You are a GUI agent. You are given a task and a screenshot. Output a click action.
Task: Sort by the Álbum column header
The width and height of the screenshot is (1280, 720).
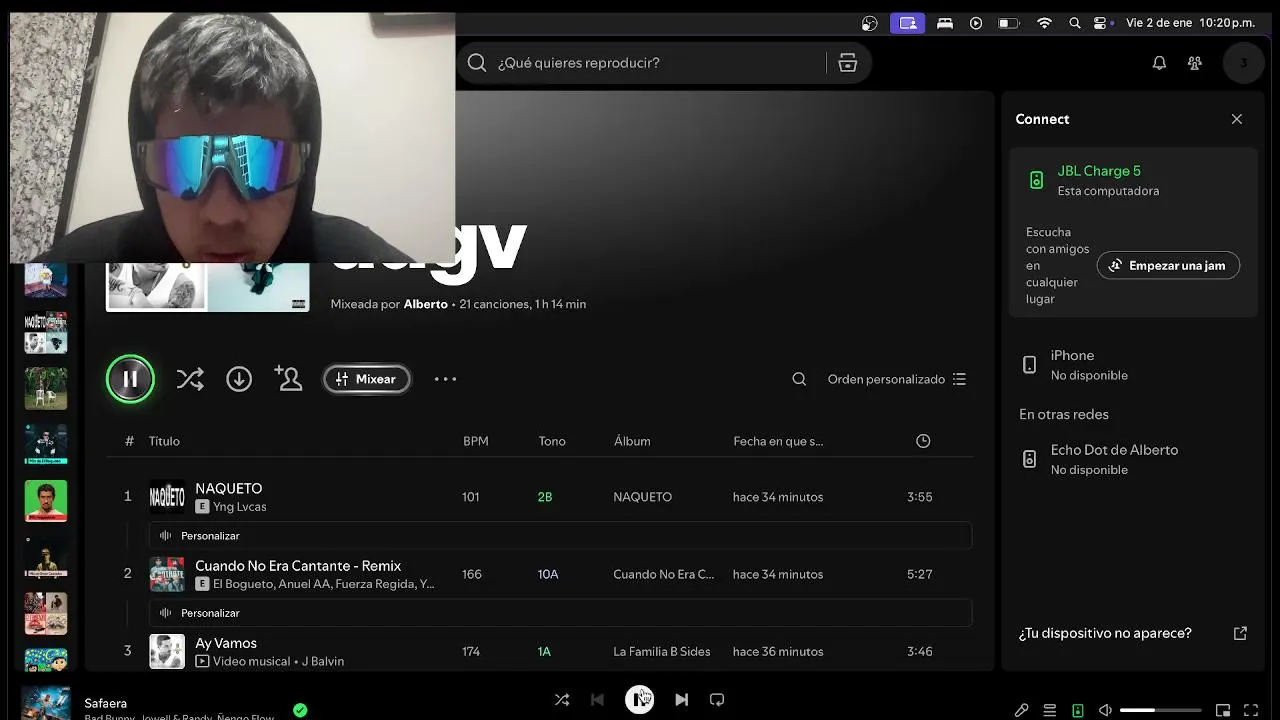632,441
